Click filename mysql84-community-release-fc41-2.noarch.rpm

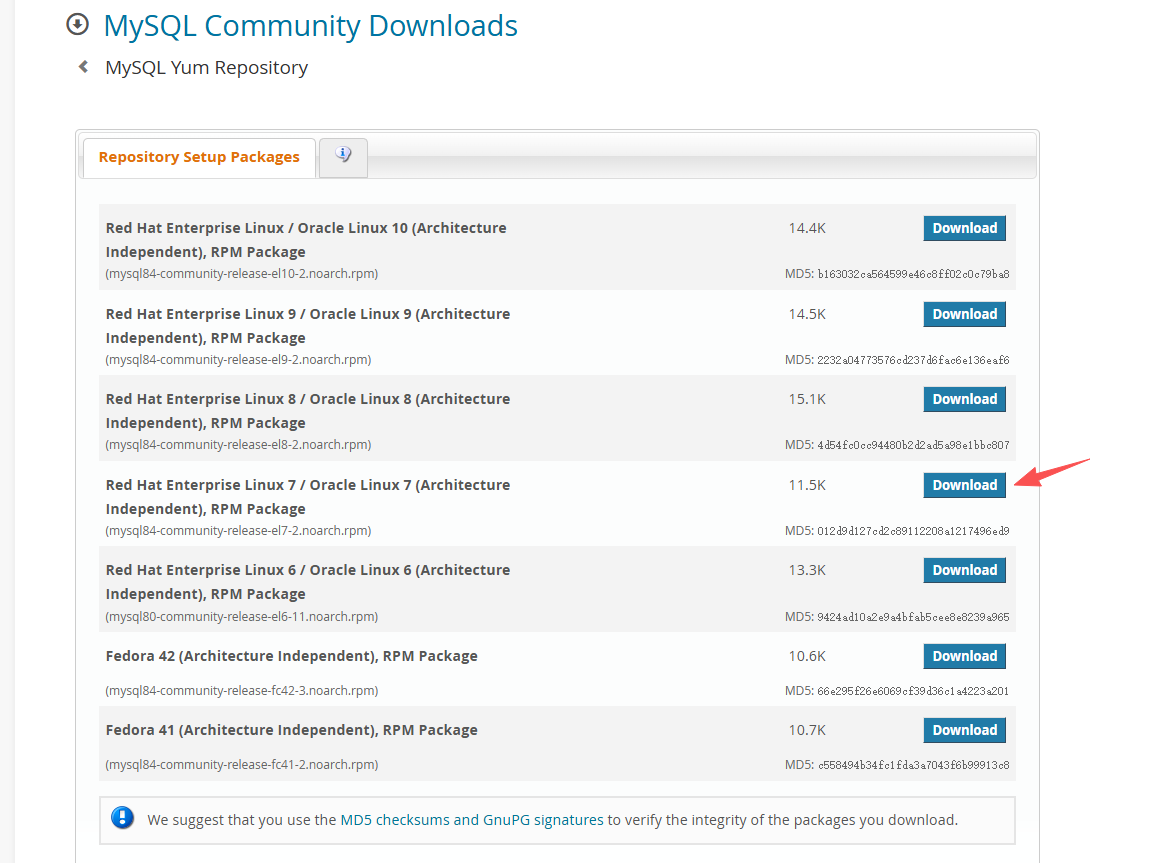[x=242, y=765]
